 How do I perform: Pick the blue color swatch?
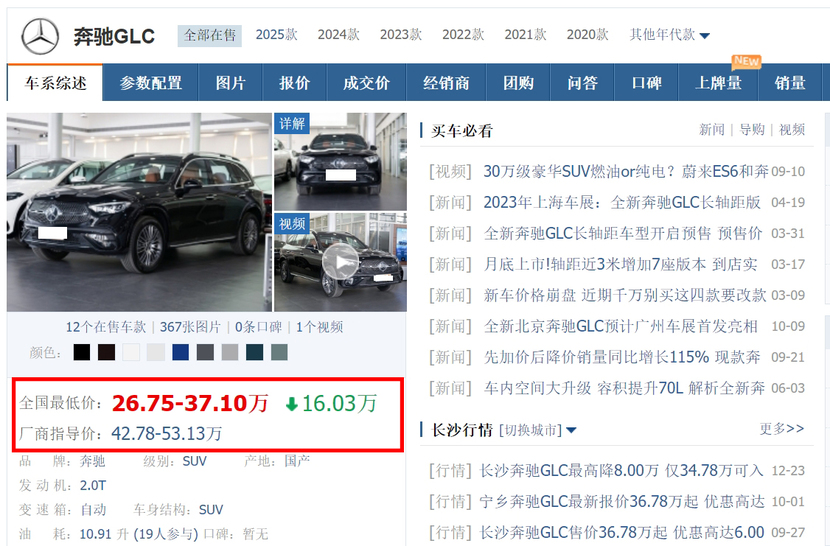(181, 352)
